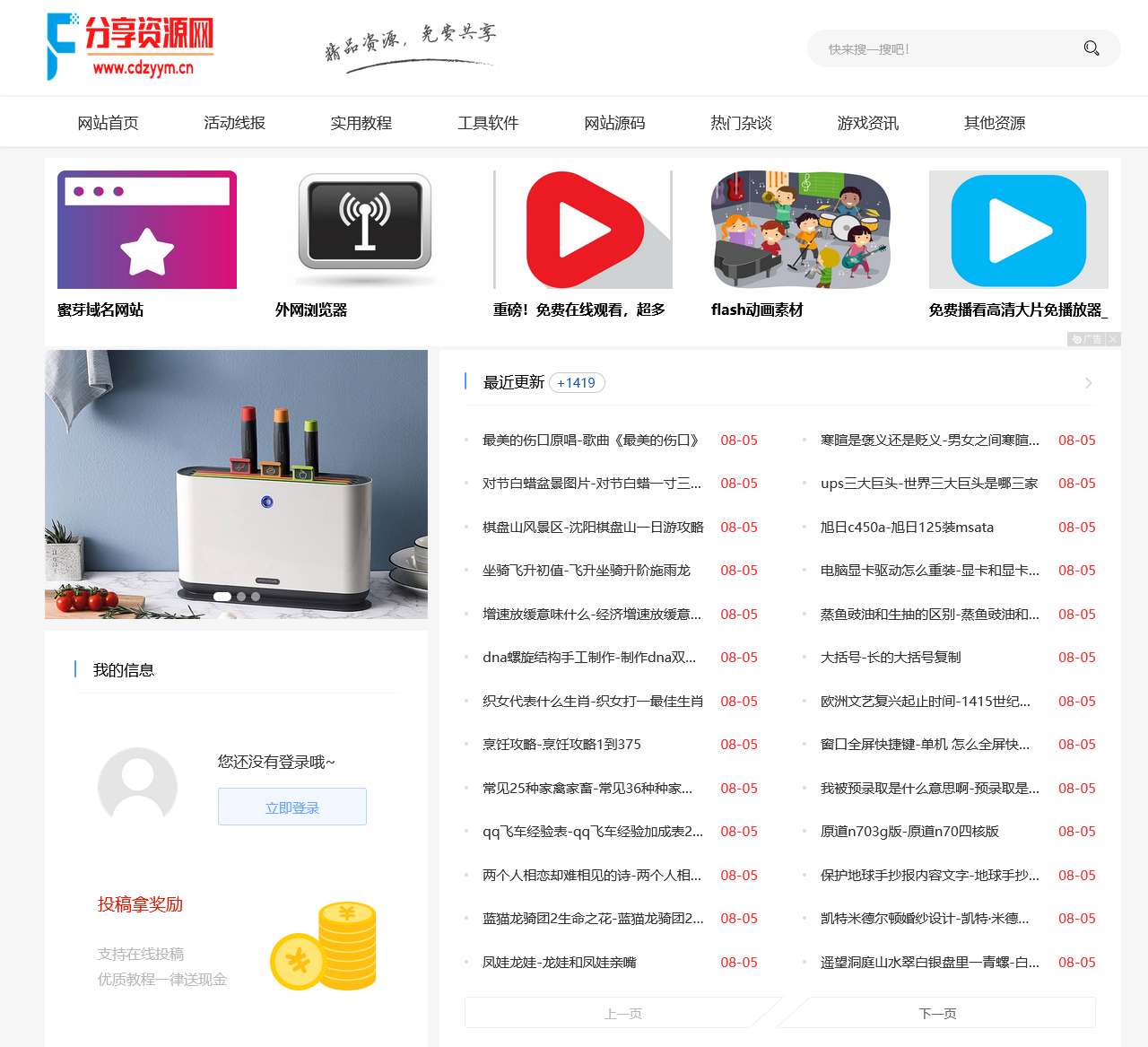The width and height of the screenshot is (1148, 1047).
Task: Open article 蒸鱼豉油和生抽的区别
Action: [x=930, y=614]
